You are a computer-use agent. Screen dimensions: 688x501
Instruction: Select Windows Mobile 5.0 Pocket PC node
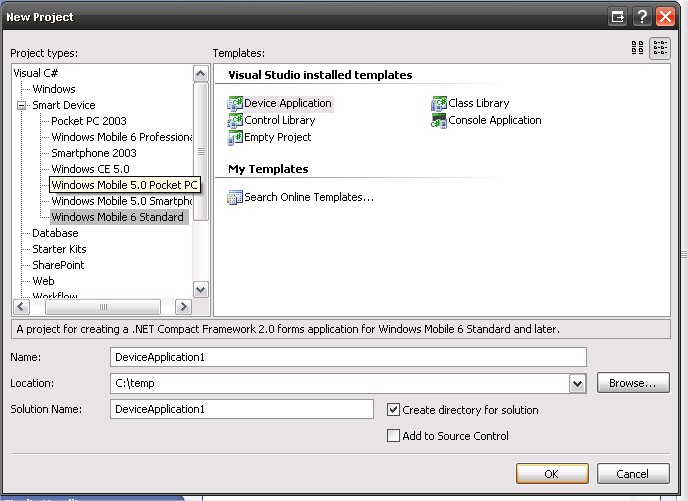click(125, 185)
